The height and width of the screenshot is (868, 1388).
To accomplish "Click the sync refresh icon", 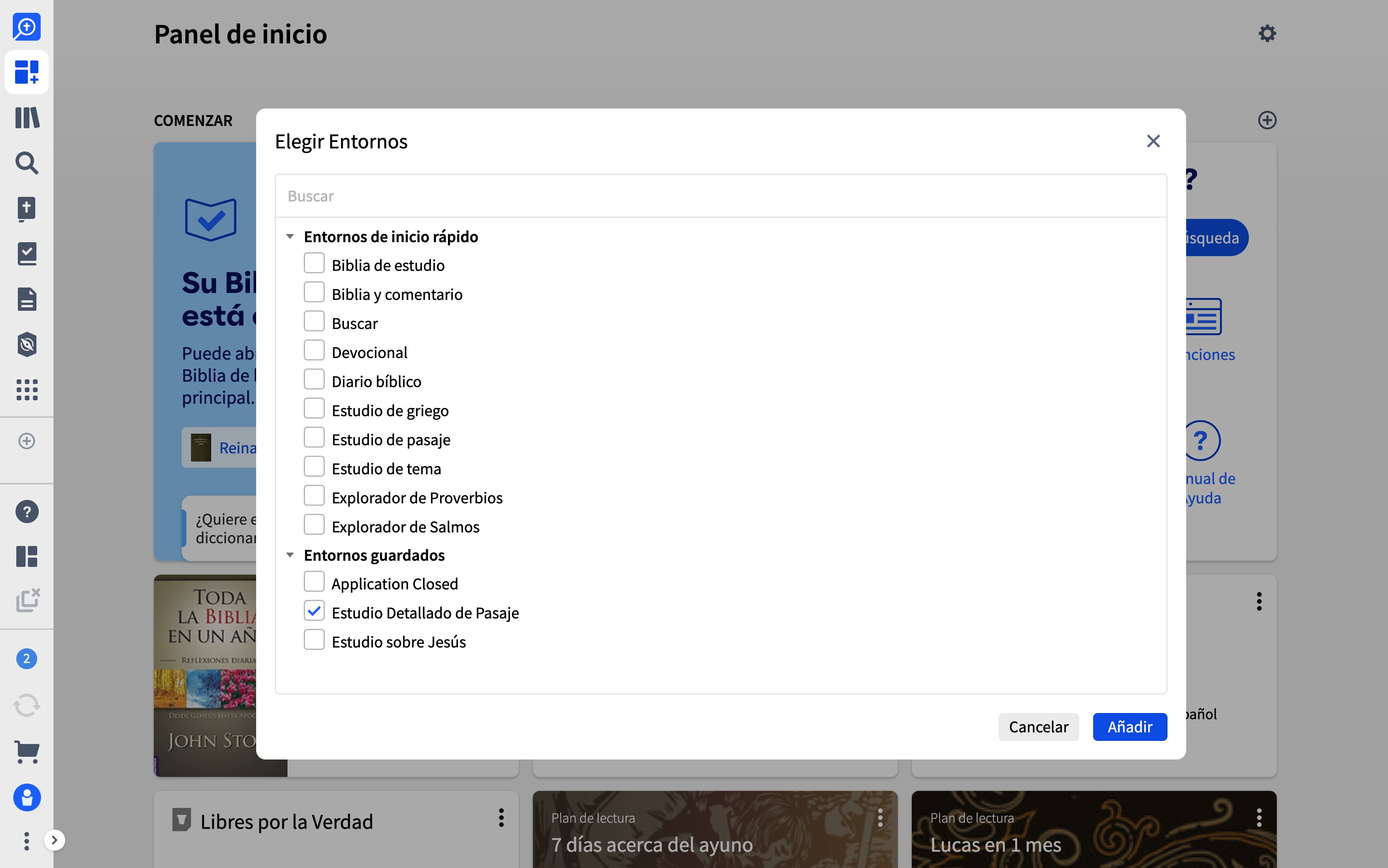I will [26, 705].
